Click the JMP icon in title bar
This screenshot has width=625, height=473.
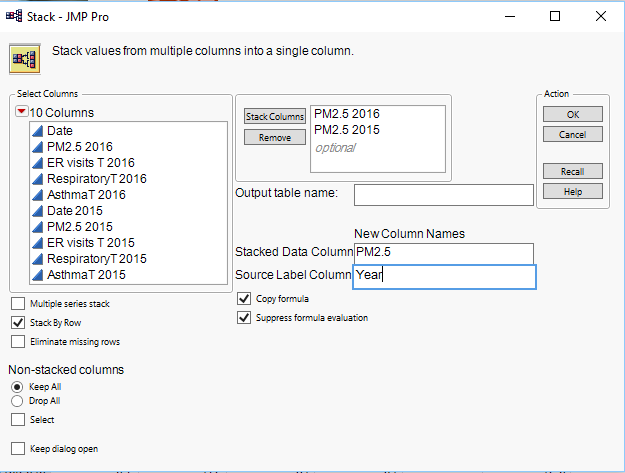click(x=14, y=15)
